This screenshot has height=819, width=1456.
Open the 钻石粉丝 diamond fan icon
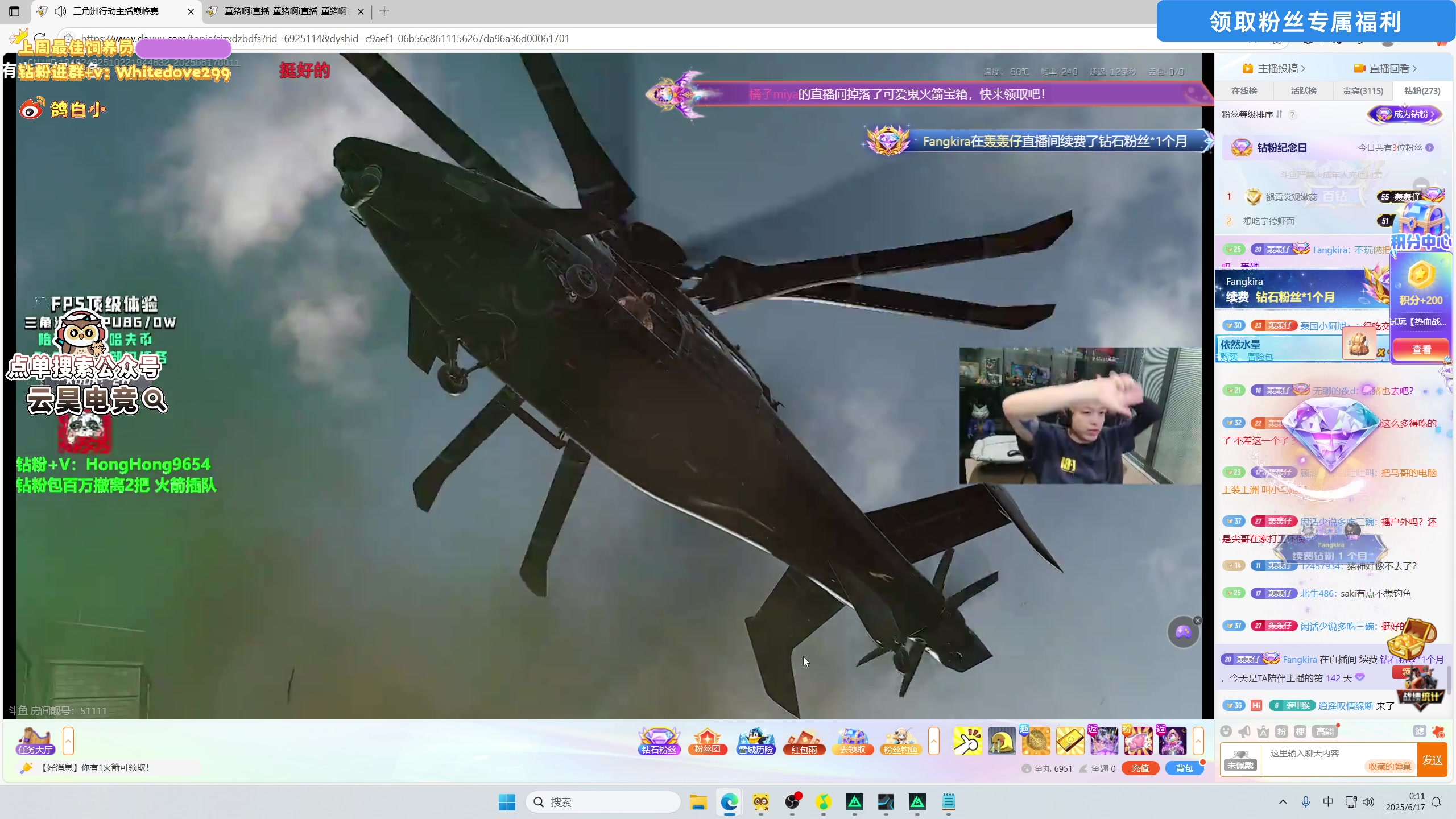click(x=659, y=741)
